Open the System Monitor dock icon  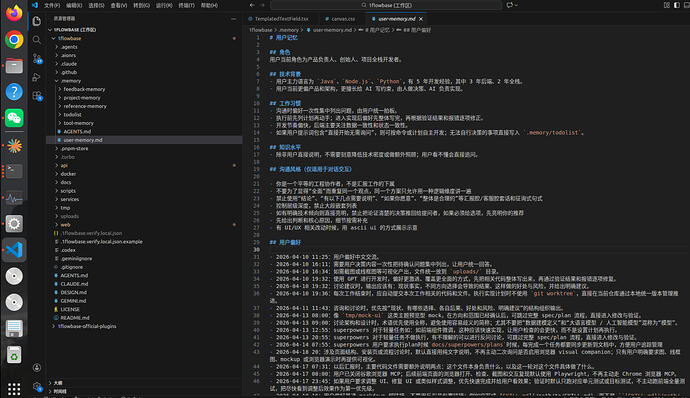(x=14, y=198)
